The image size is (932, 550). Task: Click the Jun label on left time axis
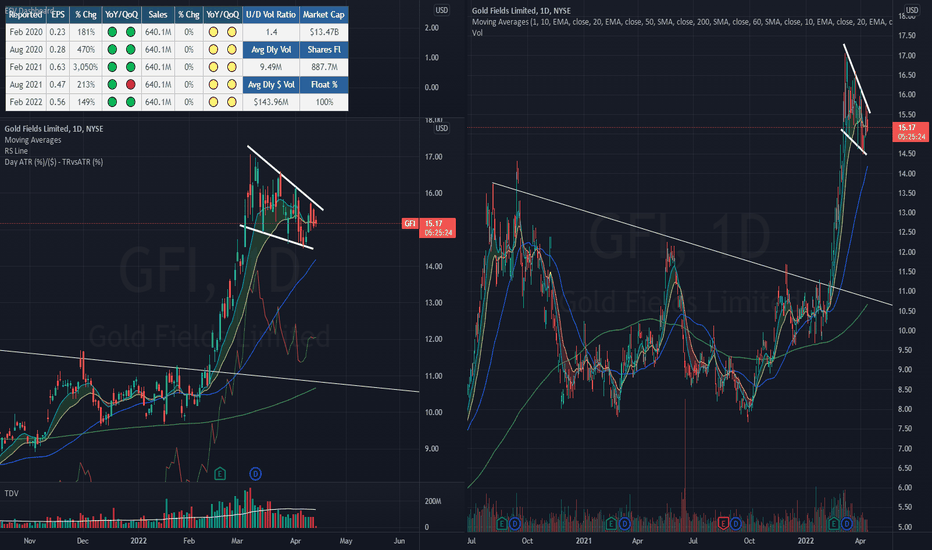coord(399,541)
